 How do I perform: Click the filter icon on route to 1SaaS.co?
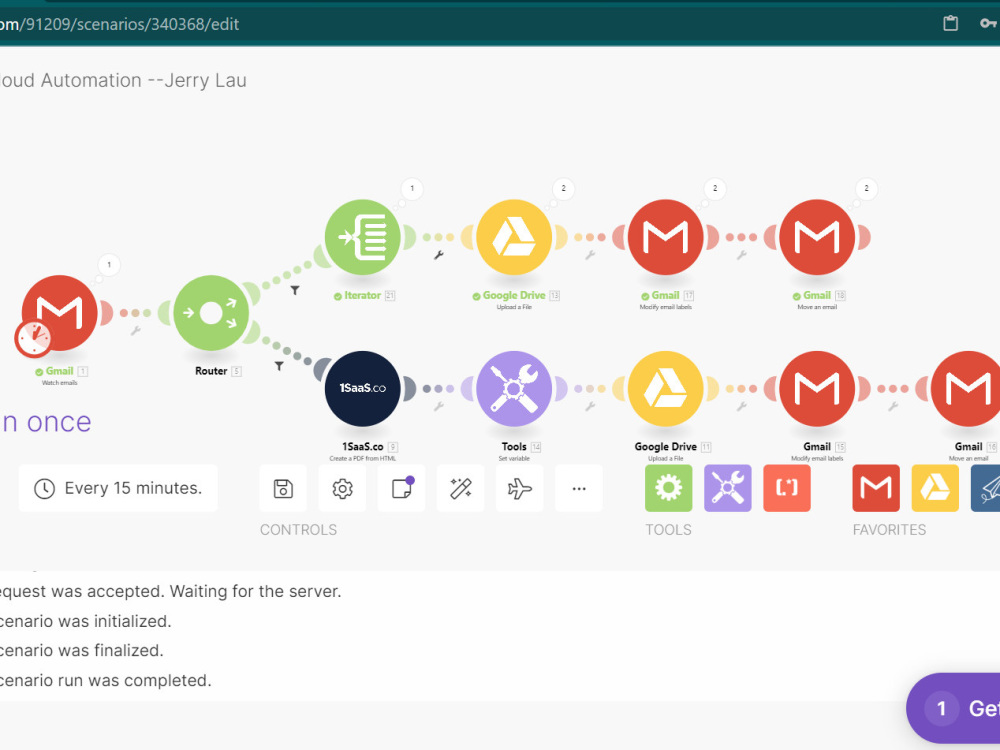click(279, 366)
